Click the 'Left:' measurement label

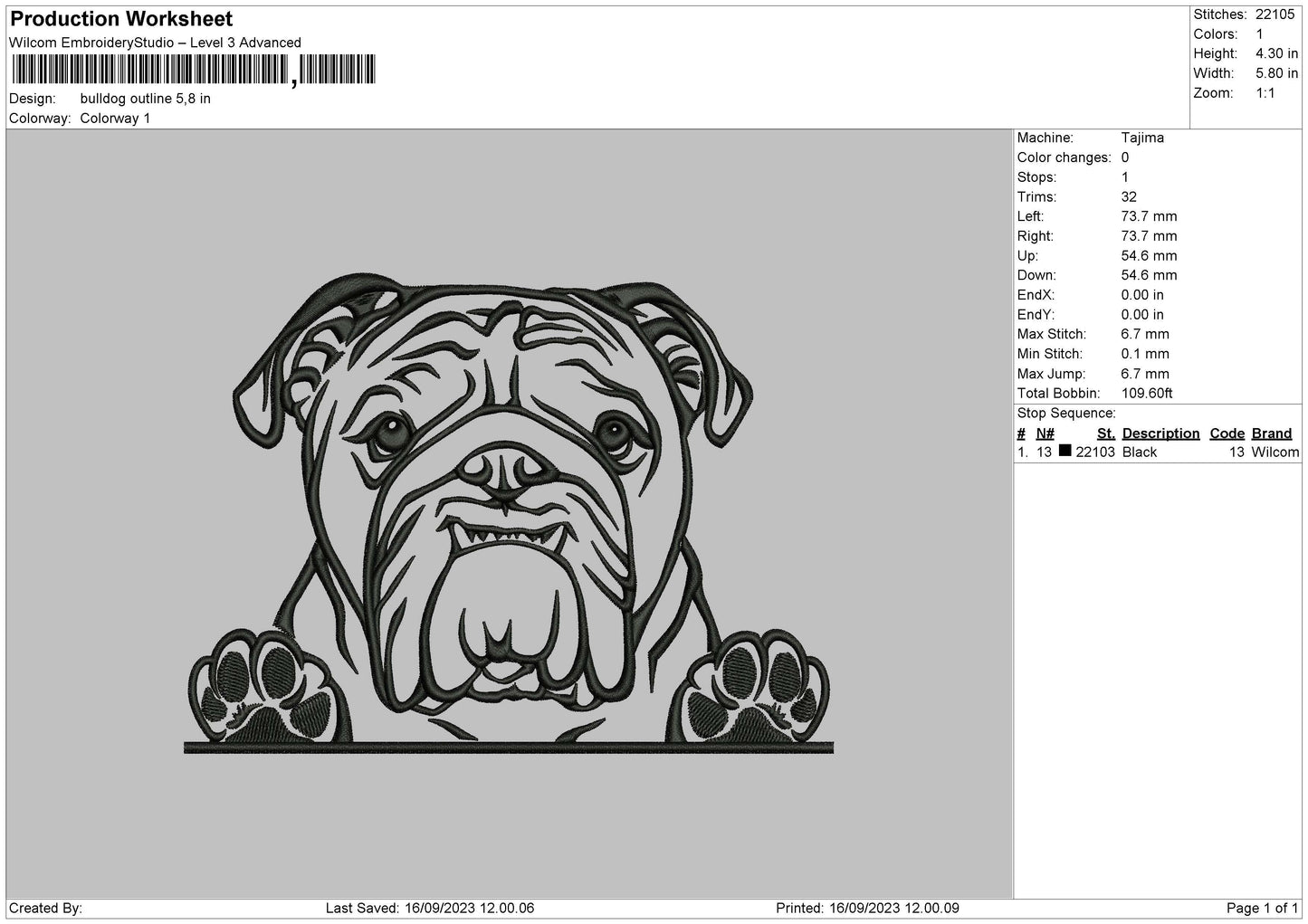(1031, 216)
